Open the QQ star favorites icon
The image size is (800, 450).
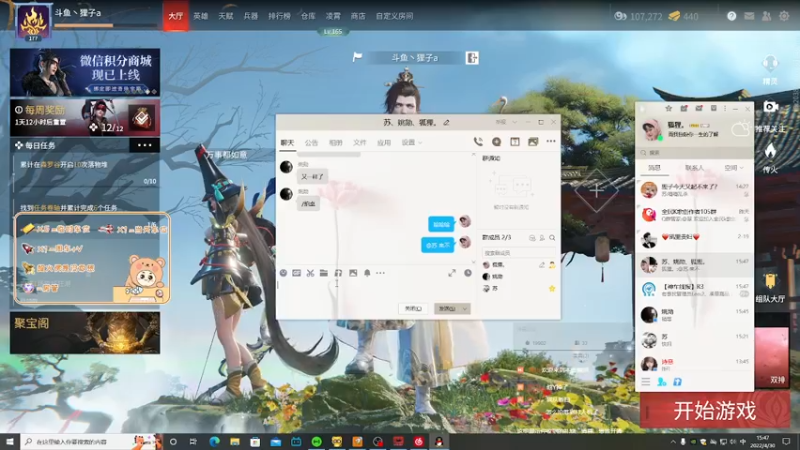[x=668, y=108]
